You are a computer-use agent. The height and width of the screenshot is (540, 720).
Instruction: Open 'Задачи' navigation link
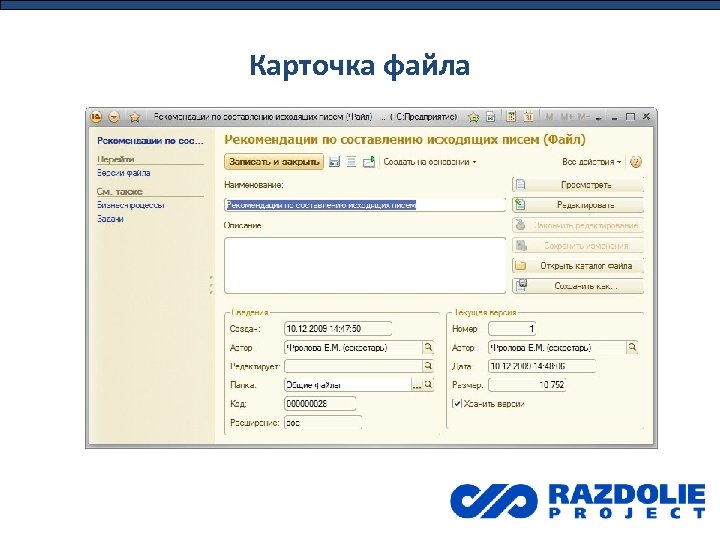[x=110, y=219]
